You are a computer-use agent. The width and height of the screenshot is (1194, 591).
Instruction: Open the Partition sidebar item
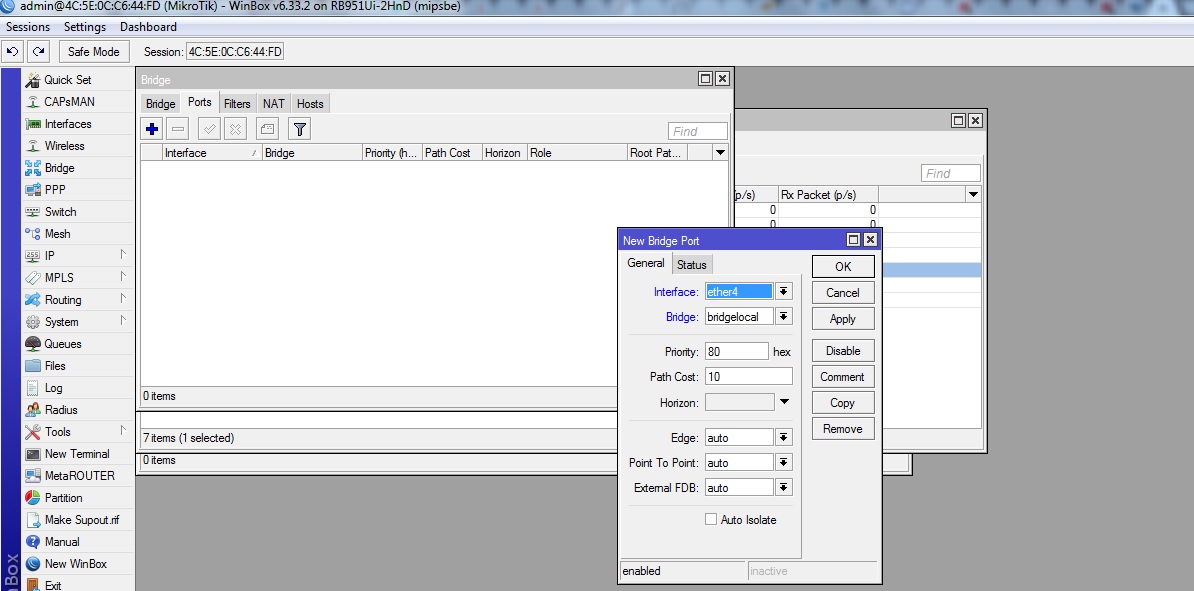[63, 498]
